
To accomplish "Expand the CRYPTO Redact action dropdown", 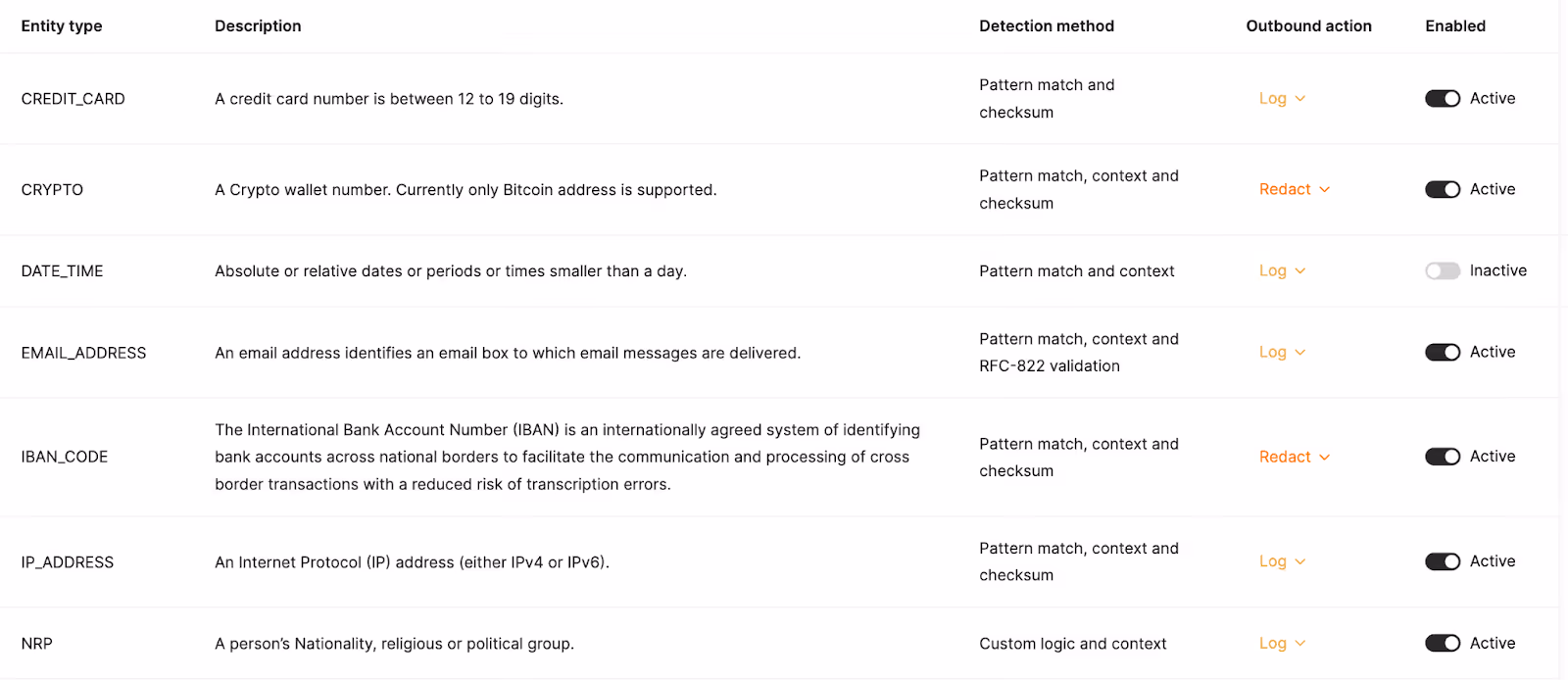I will click(1295, 189).
